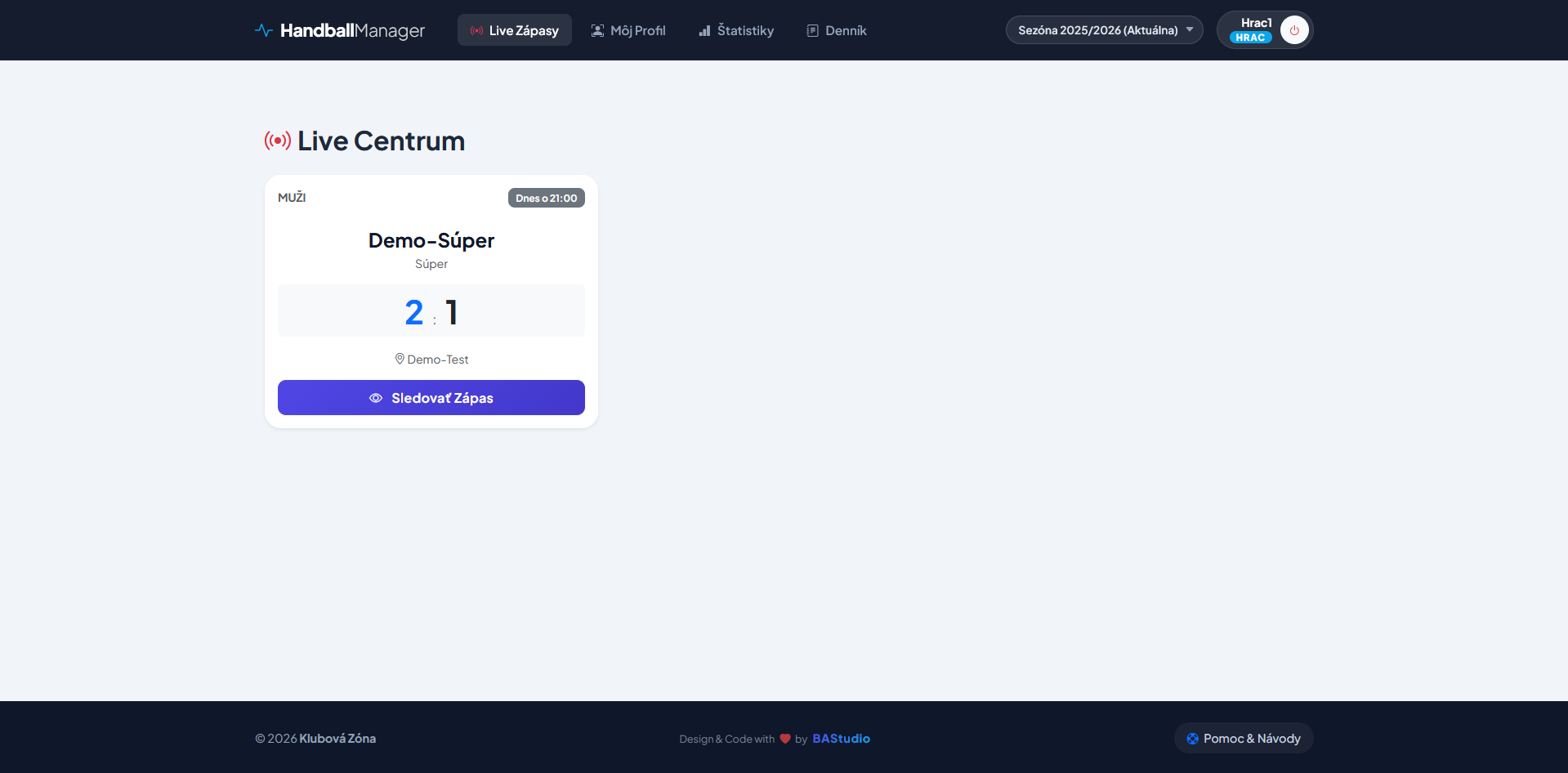Viewport: 1568px width, 773px height.
Task: Open the Live Zápasy tab
Action: coord(514,30)
